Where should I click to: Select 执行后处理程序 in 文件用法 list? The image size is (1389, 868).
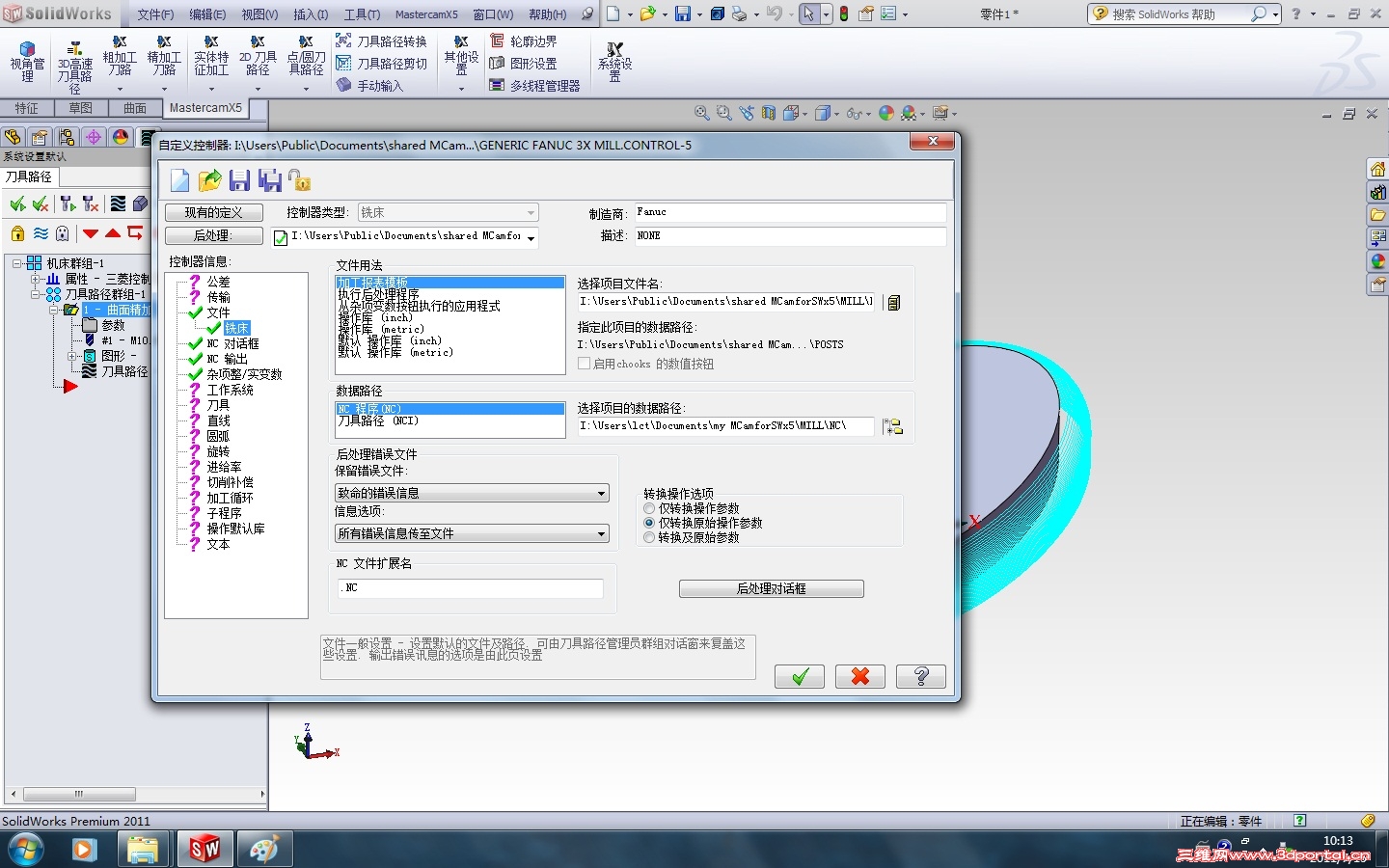[379, 294]
